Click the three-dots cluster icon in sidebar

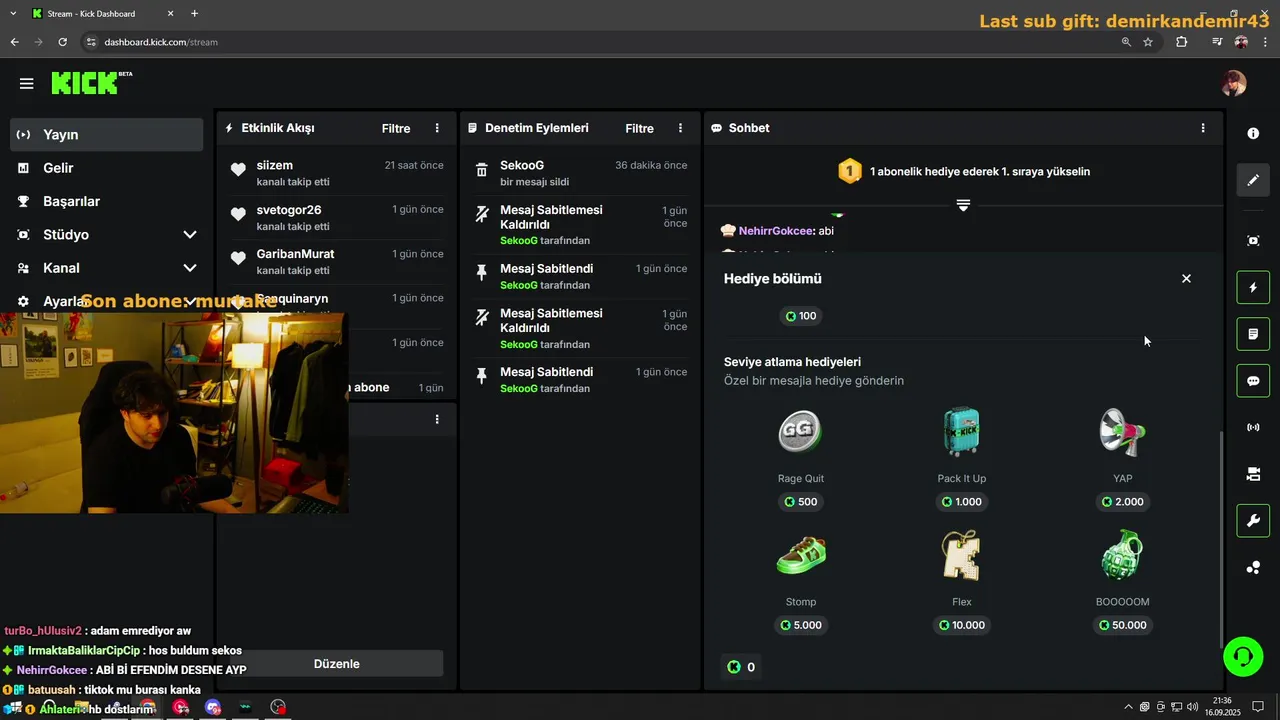pyautogui.click(x=1253, y=568)
